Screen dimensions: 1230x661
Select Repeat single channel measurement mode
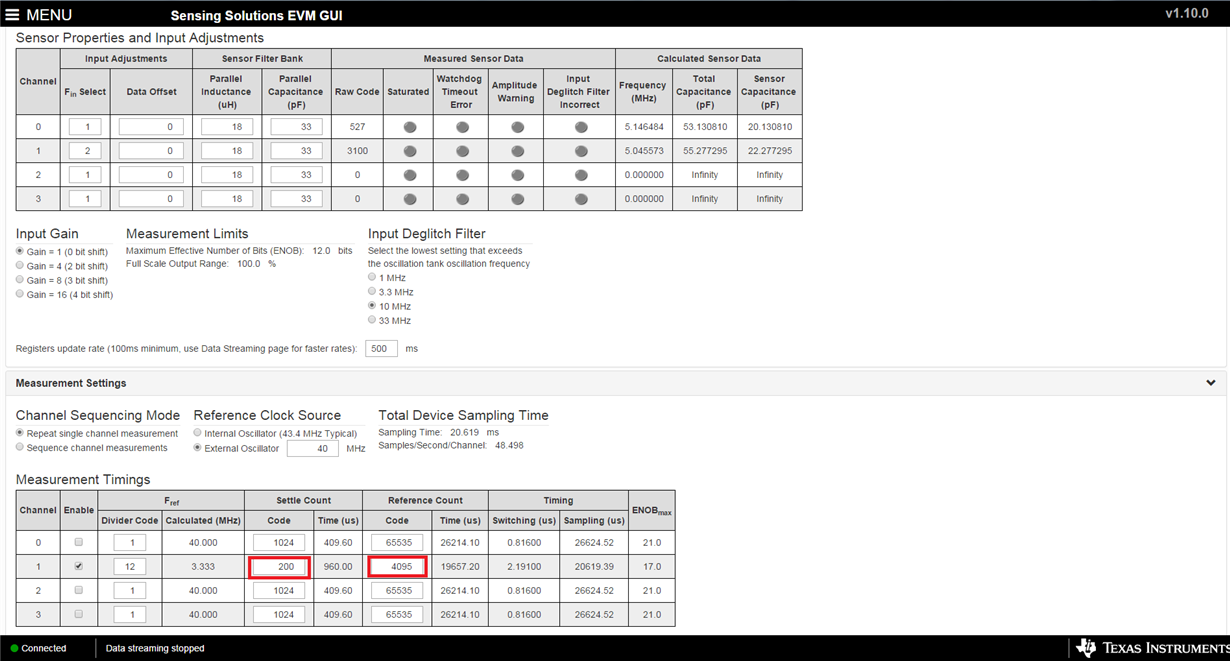point(21,433)
